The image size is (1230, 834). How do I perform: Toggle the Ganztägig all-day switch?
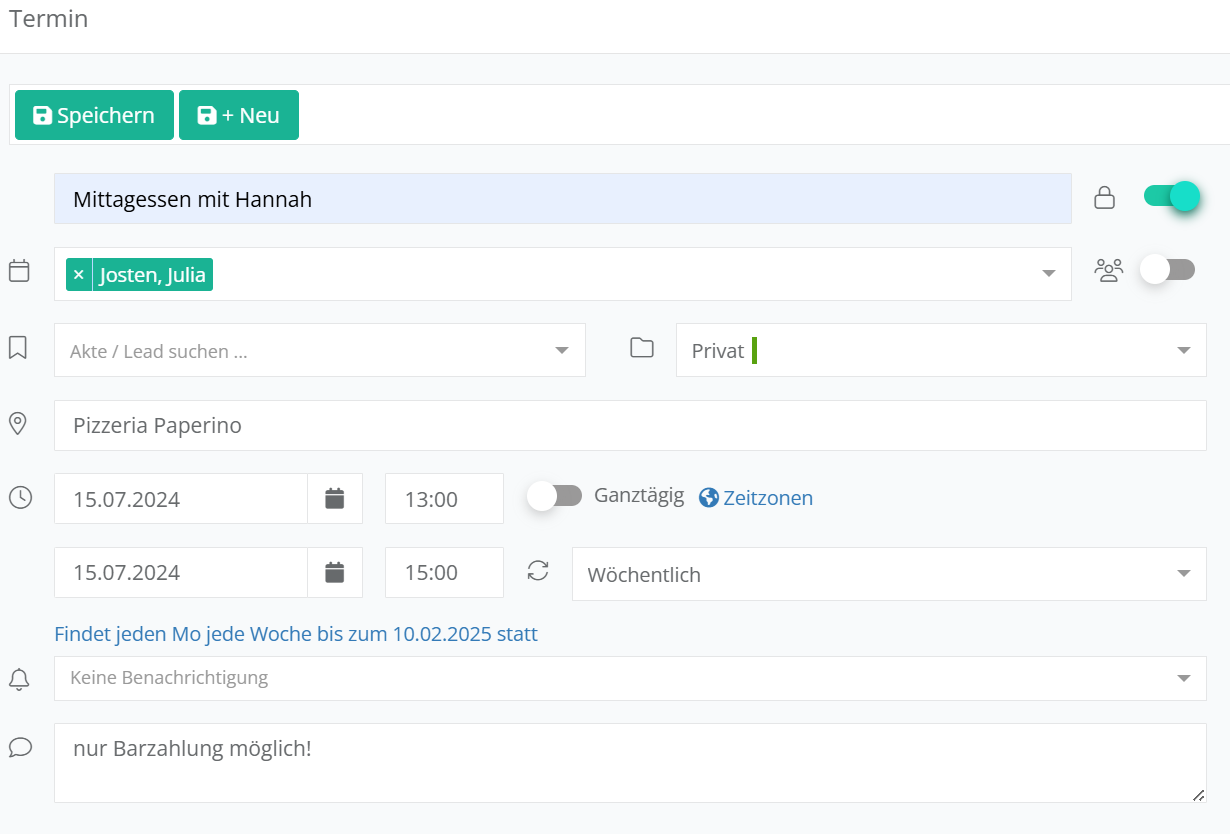(555, 496)
